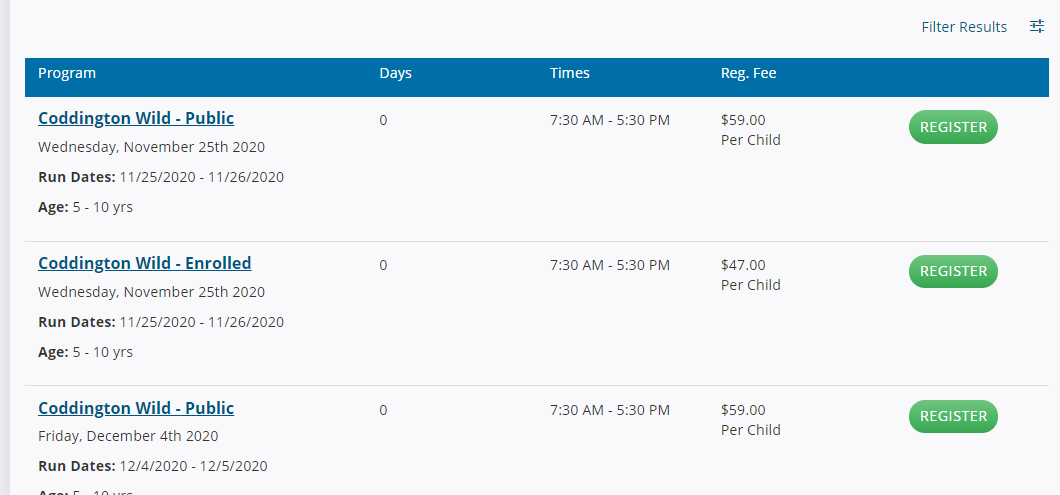Click the Enrolled program's 7:30 AM - 5:30 PM time

(x=610, y=265)
